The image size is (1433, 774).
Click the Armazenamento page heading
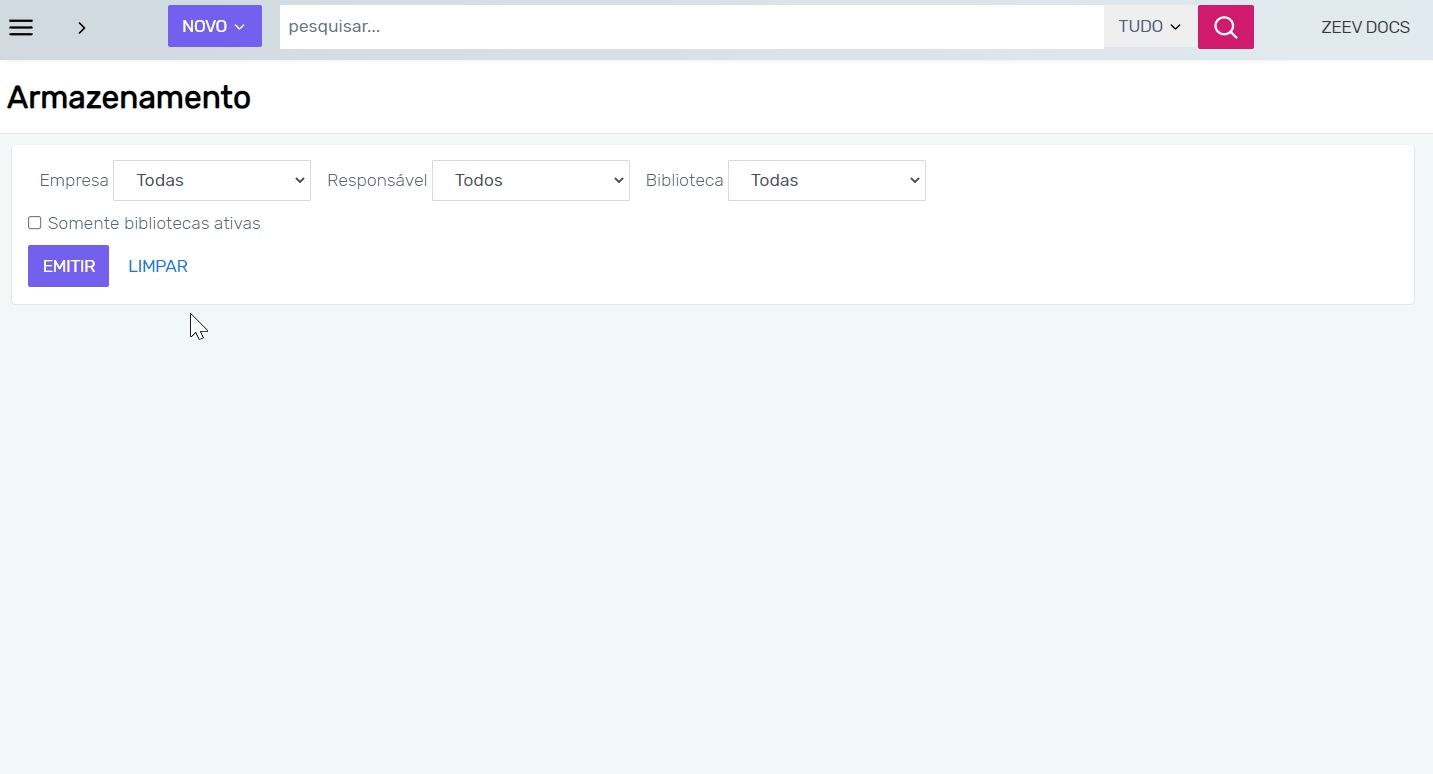coord(129,98)
